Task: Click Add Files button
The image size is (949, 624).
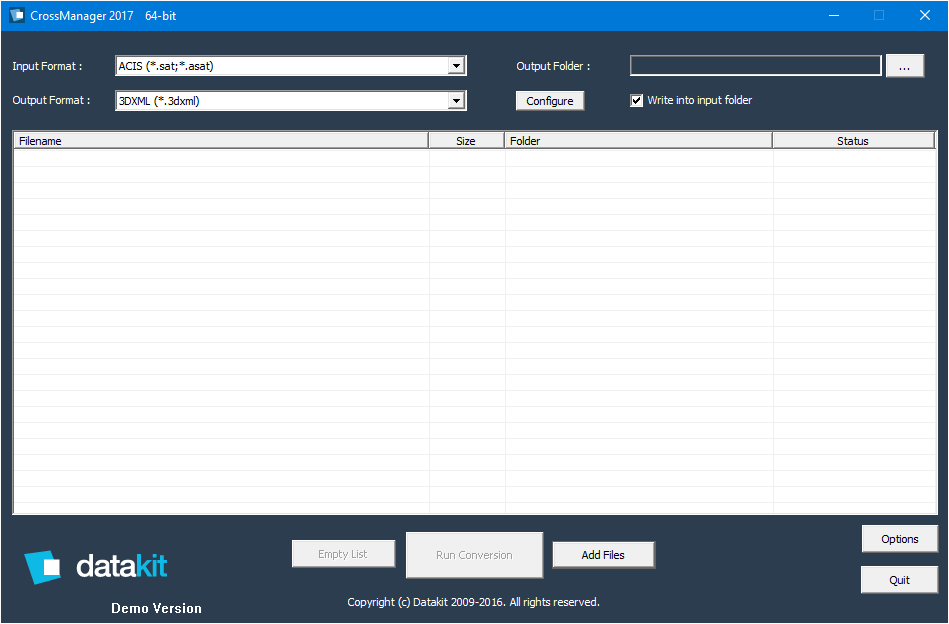Action: coord(603,555)
